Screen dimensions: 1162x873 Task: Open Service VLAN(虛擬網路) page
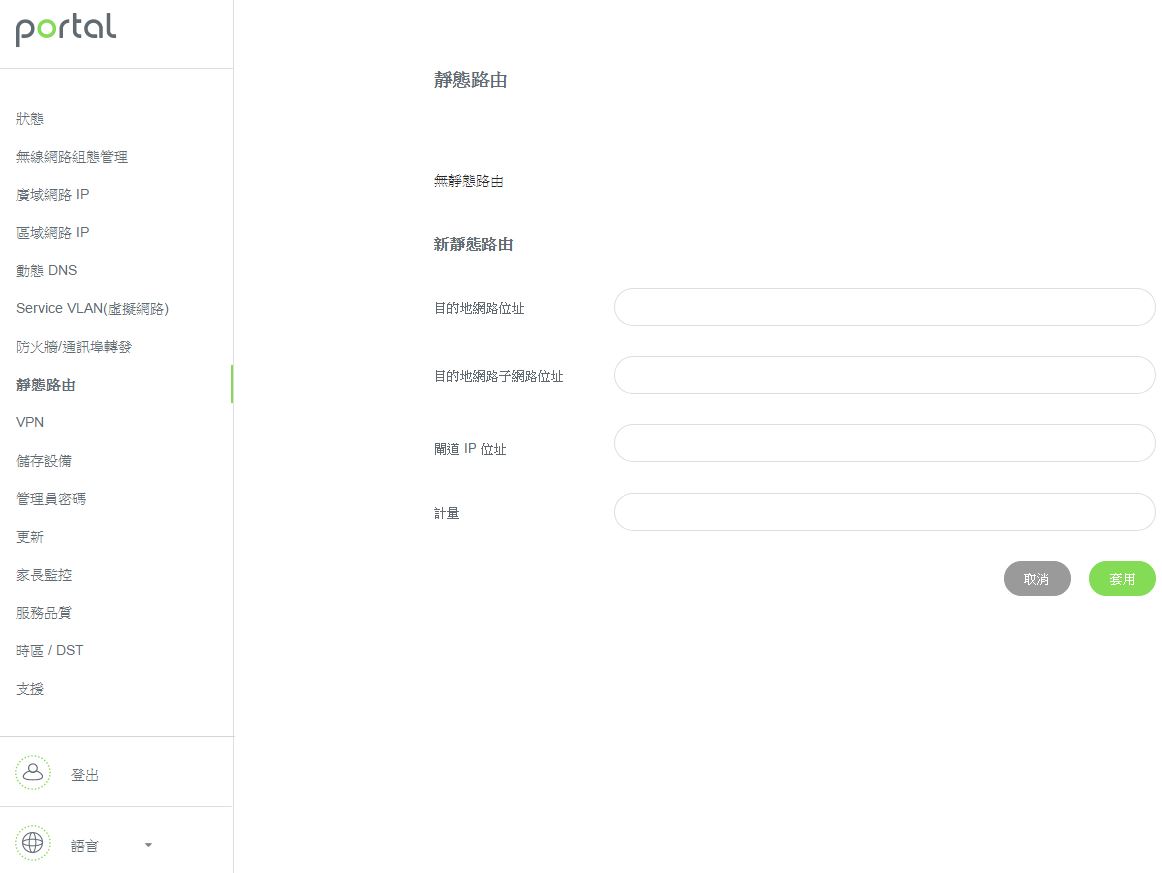tap(93, 308)
